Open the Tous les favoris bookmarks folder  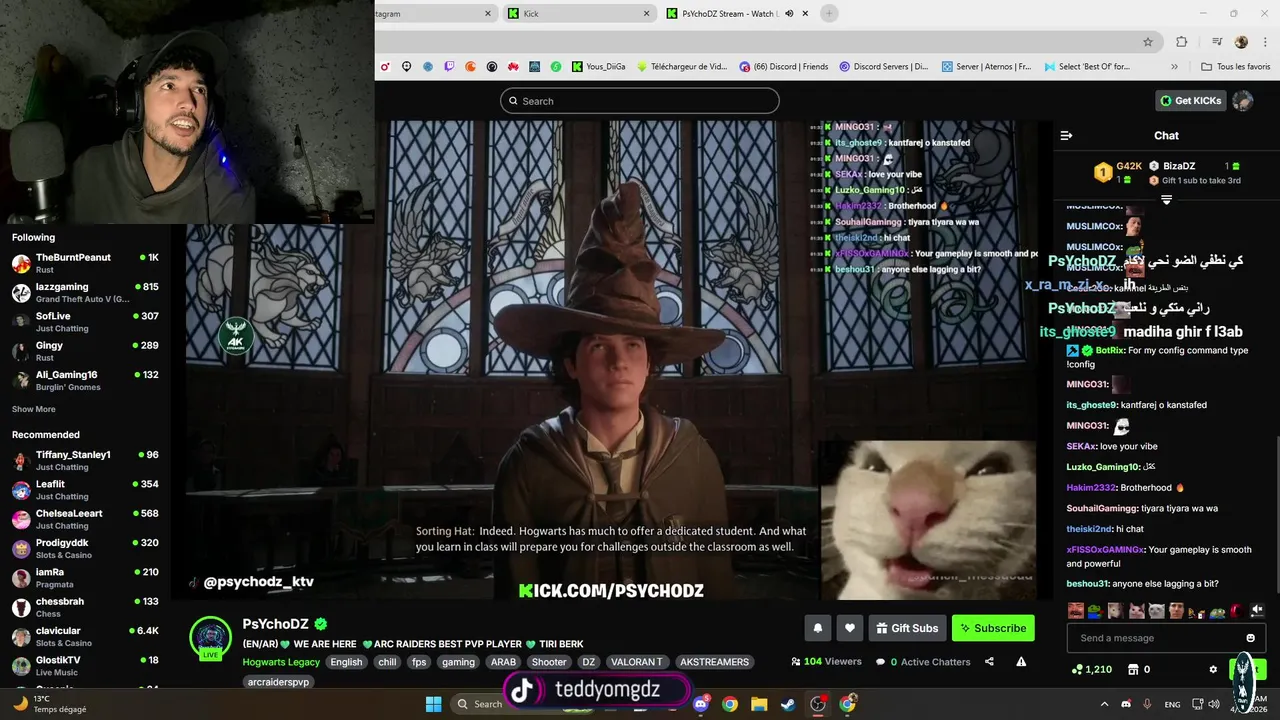pos(1236,67)
